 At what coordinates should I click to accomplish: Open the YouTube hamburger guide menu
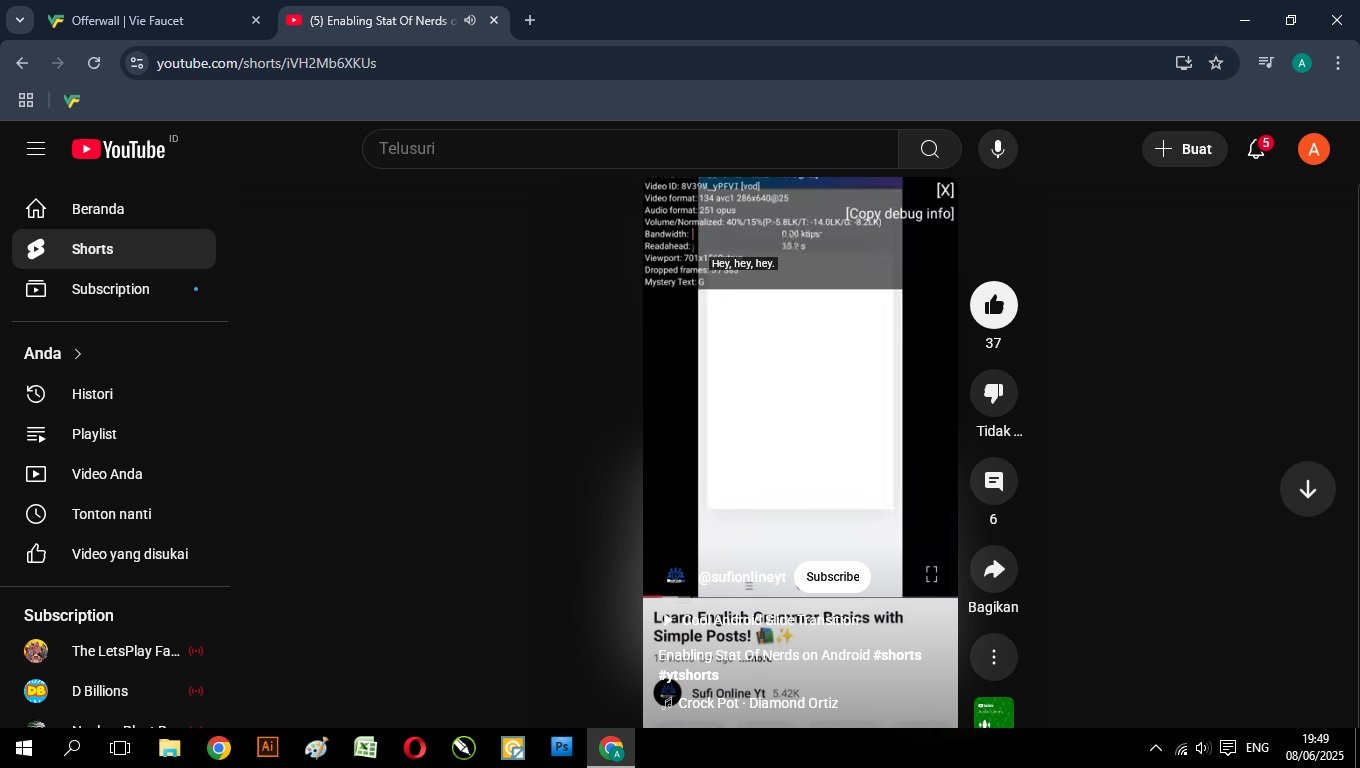pos(36,149)
